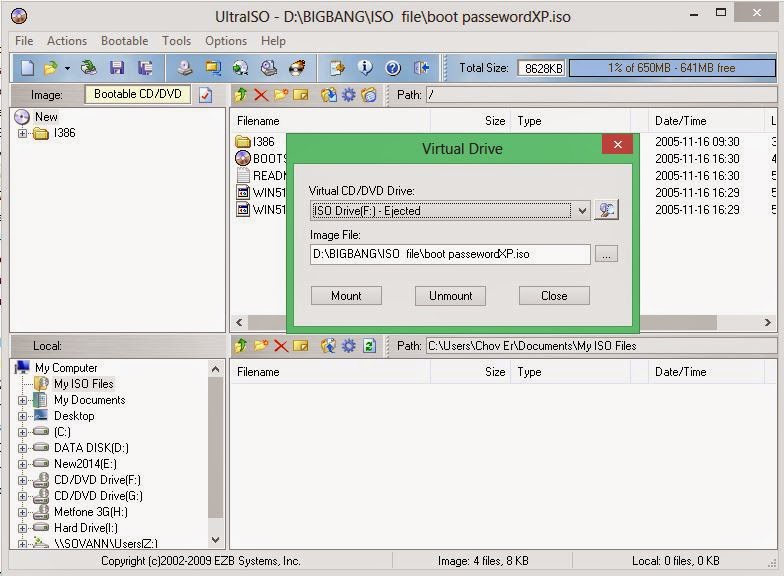This screenshot has width=784, height=576.
Task: Close Virtual Drive dialog with red X
Action: pos(618,144)
